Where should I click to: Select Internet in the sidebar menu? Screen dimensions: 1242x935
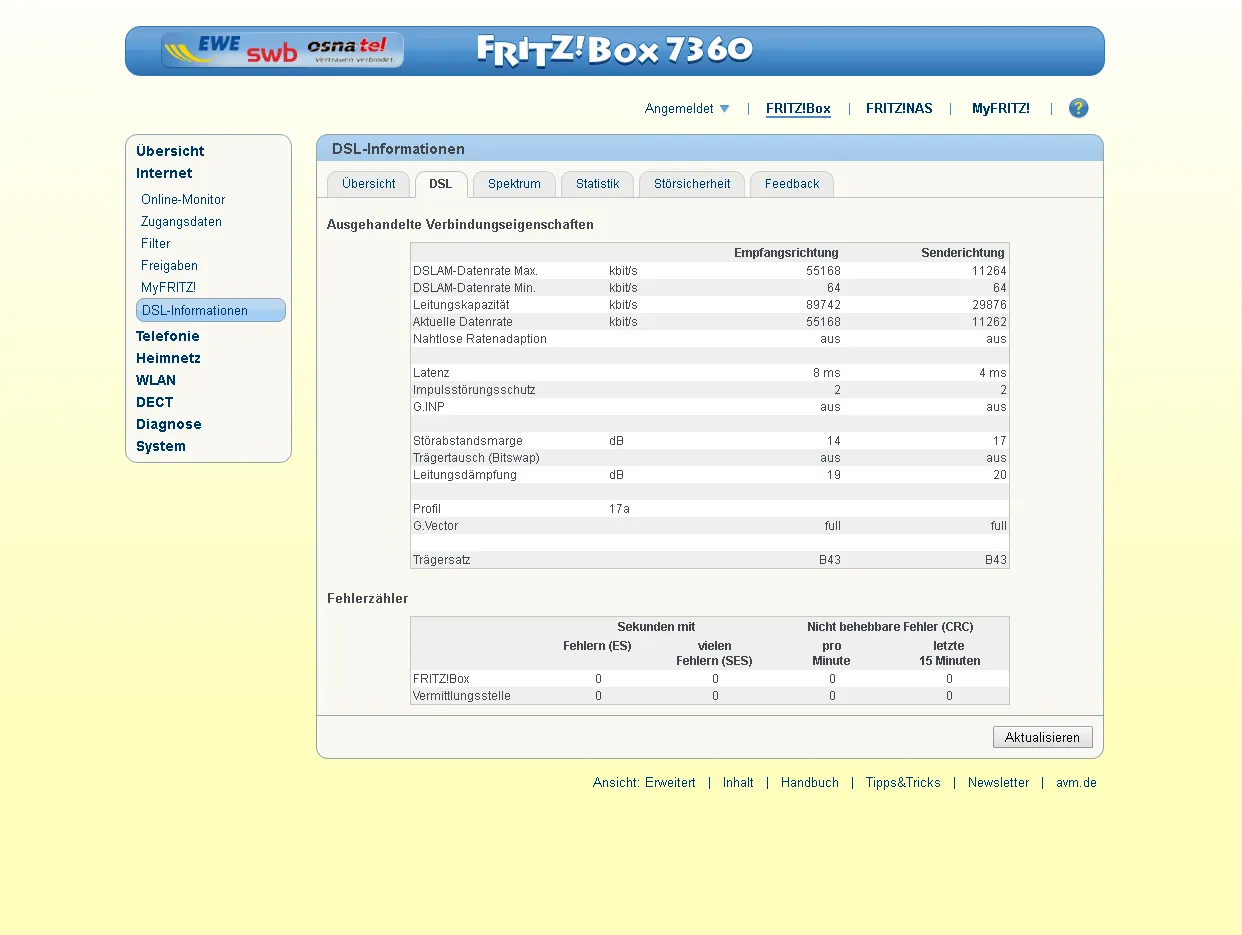click(164, 173)
